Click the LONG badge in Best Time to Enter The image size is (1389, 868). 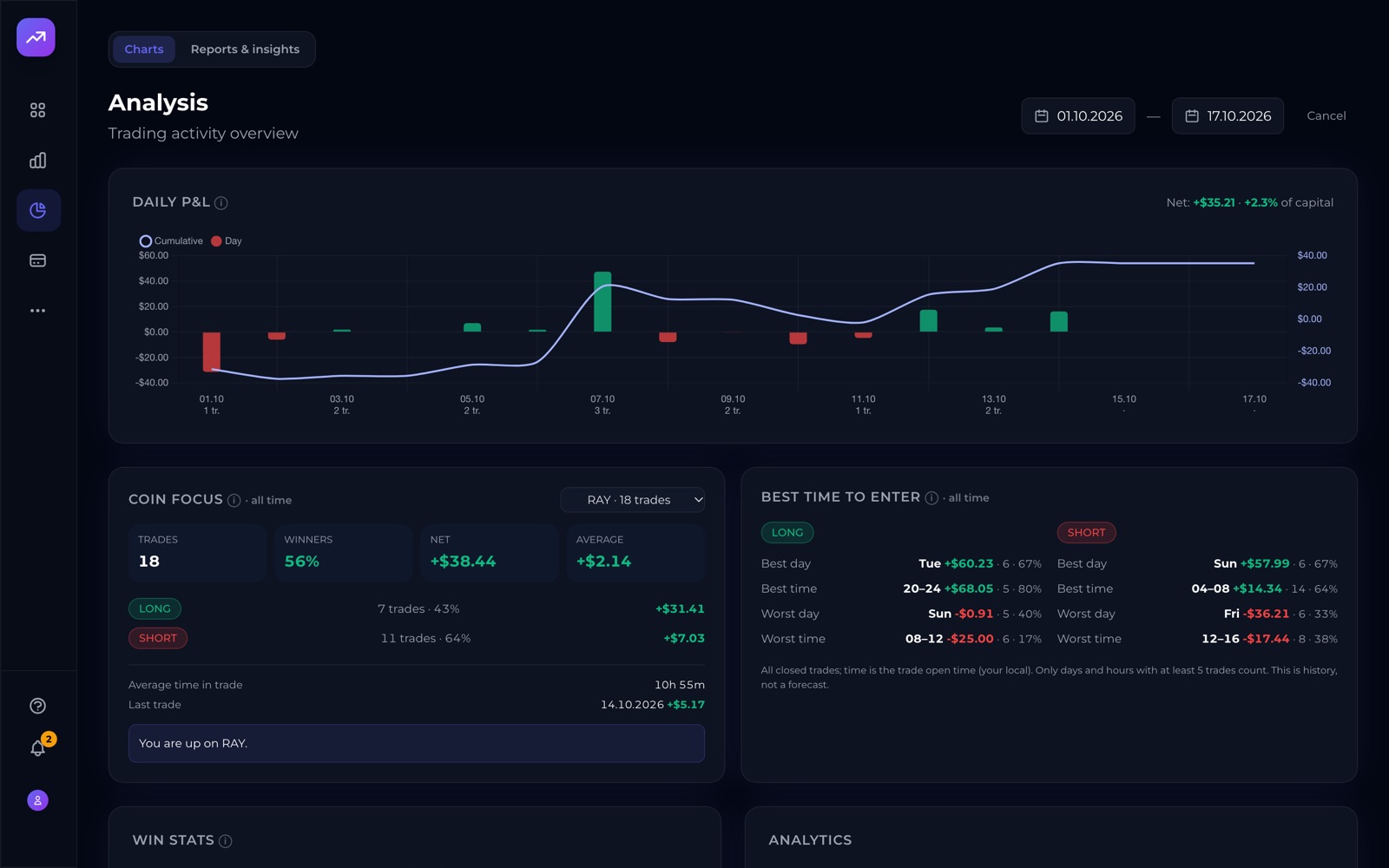787,532
